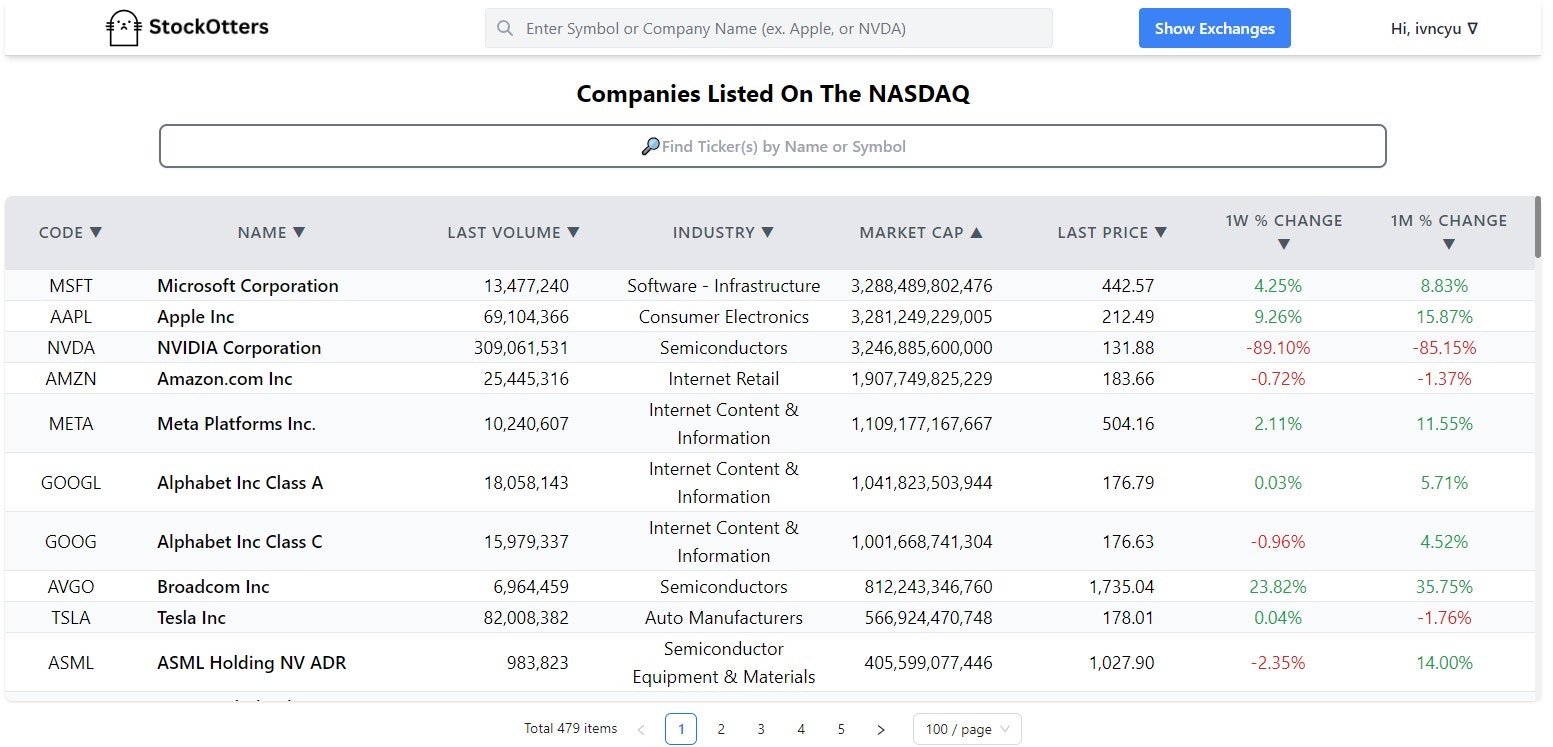Go to page 4
Image resolution: width=1553 pixels, height=747 pixels.
click(801, 729)
